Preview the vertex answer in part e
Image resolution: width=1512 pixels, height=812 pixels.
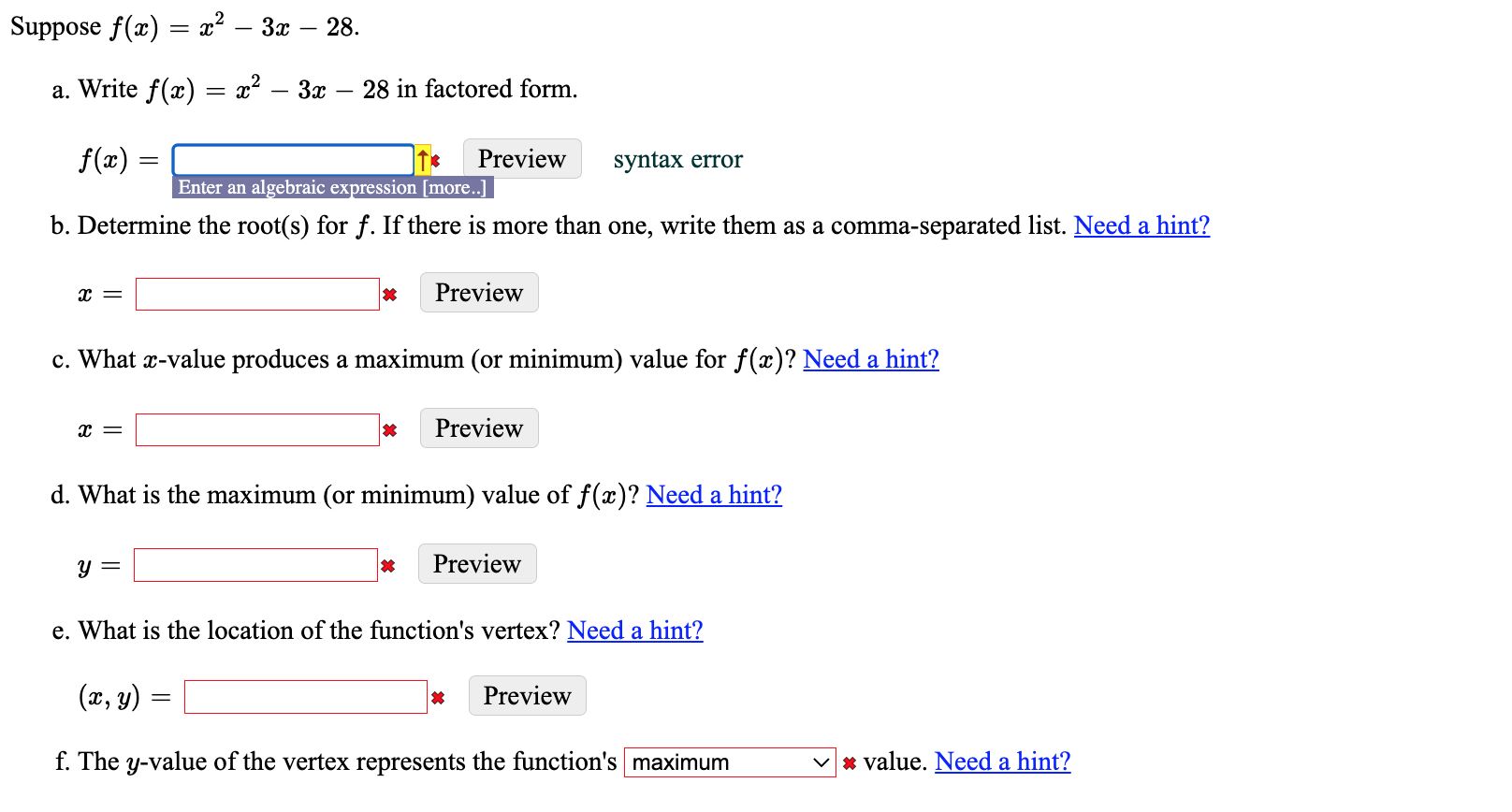[528, 696]
